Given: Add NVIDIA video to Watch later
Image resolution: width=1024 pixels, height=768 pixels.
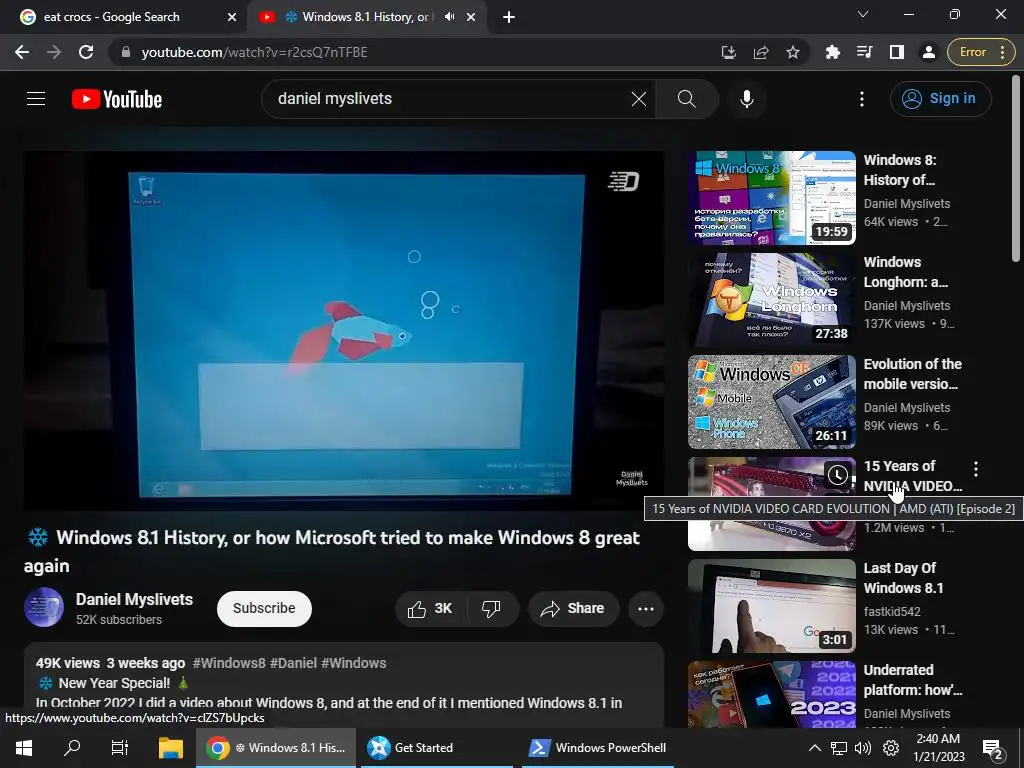Looking at the screenshot, I should 838,475.
